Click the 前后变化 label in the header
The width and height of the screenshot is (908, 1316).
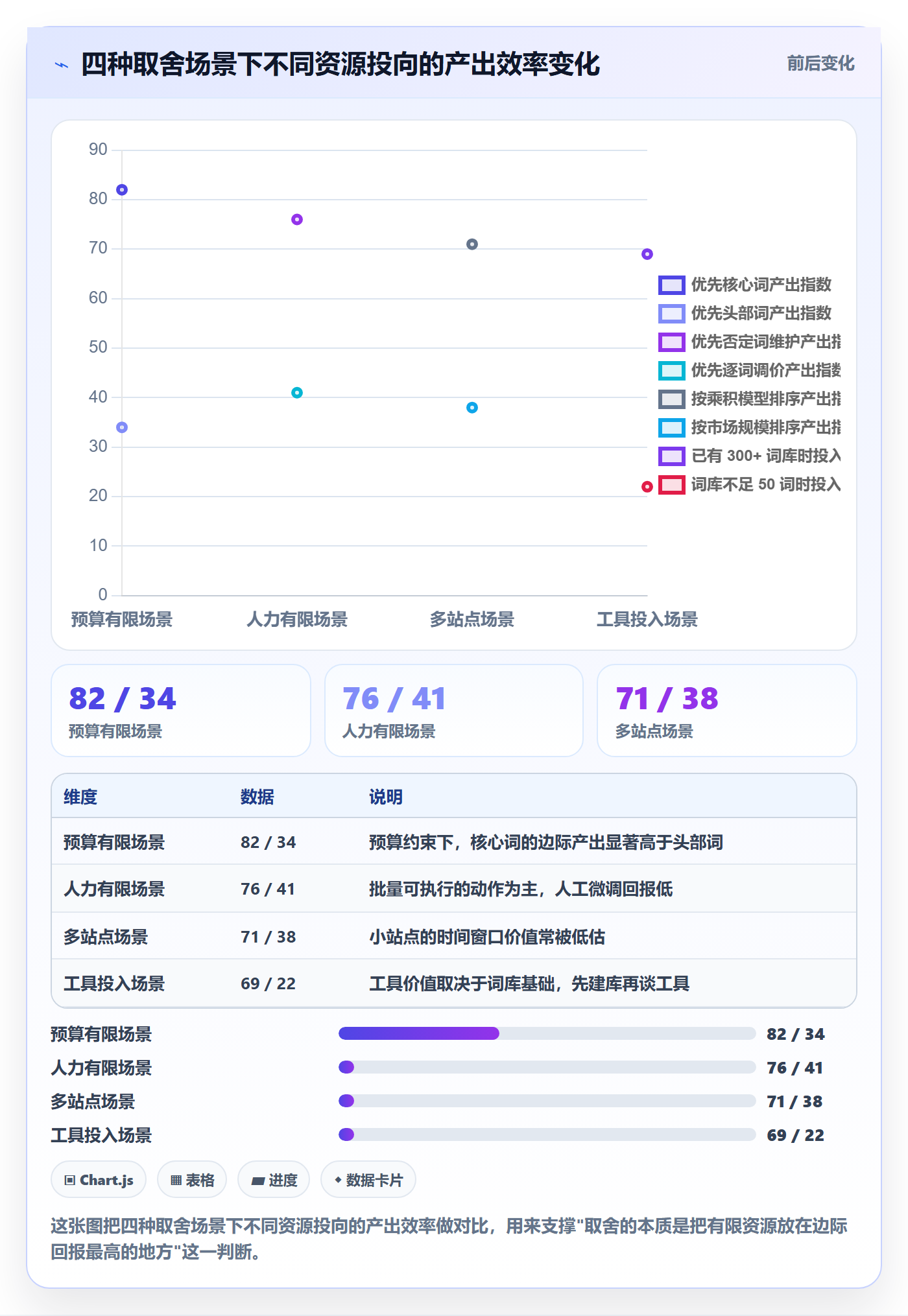(820, 64)
